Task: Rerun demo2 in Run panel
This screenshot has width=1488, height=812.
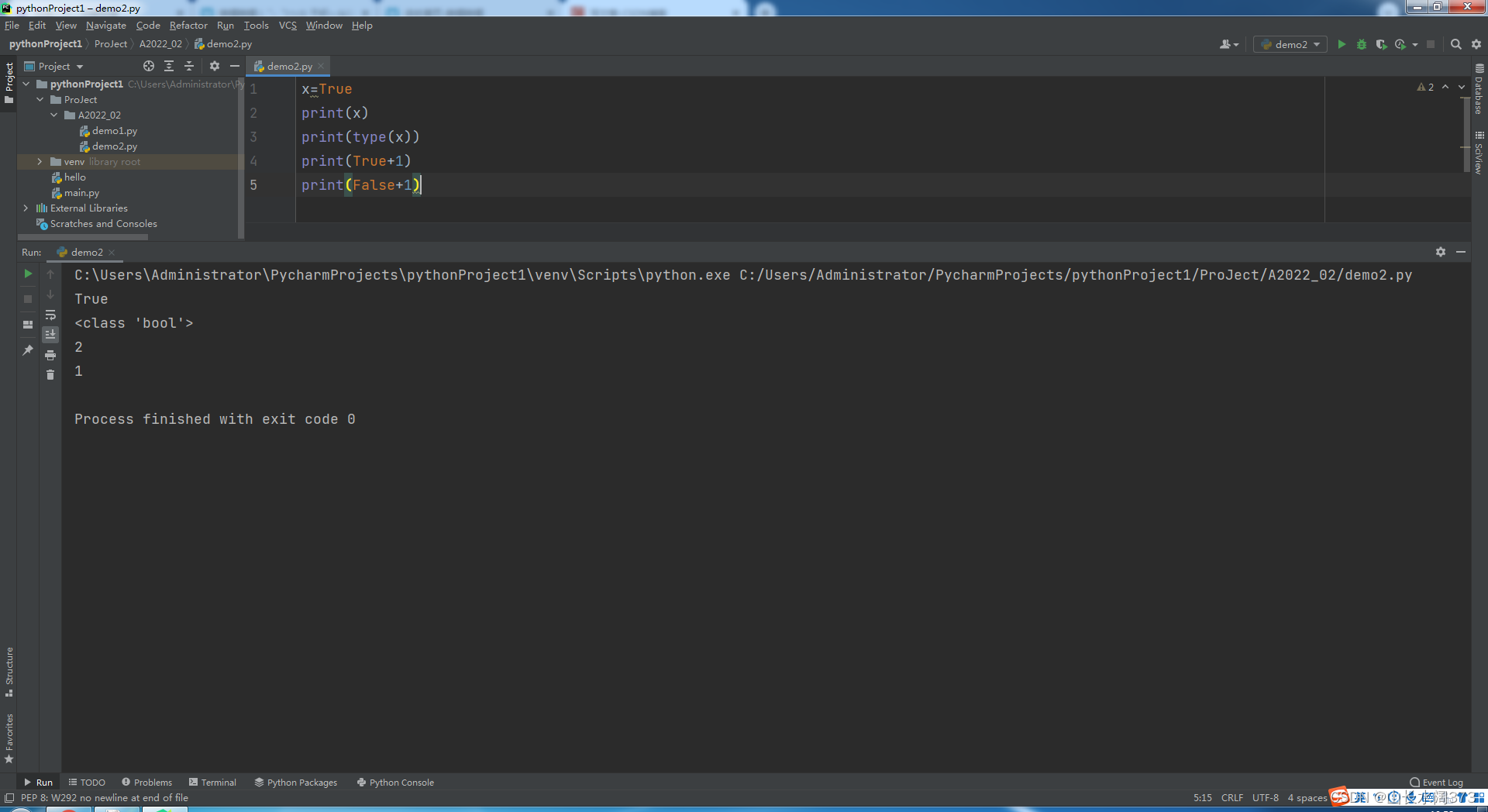Action: (28, 274)
